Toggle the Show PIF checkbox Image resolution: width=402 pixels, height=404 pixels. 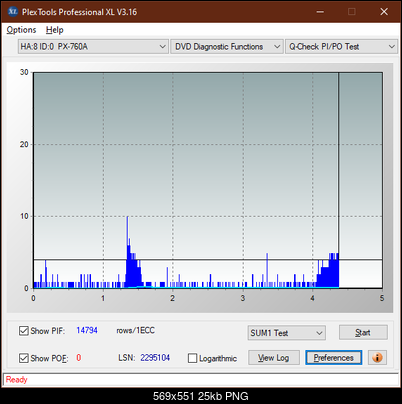[24, 331]
